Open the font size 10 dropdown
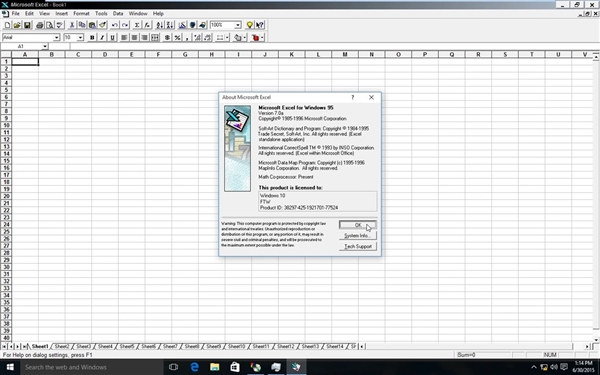Image resolution: width=600 pixels, height=375 pixels. coord(80,38)
